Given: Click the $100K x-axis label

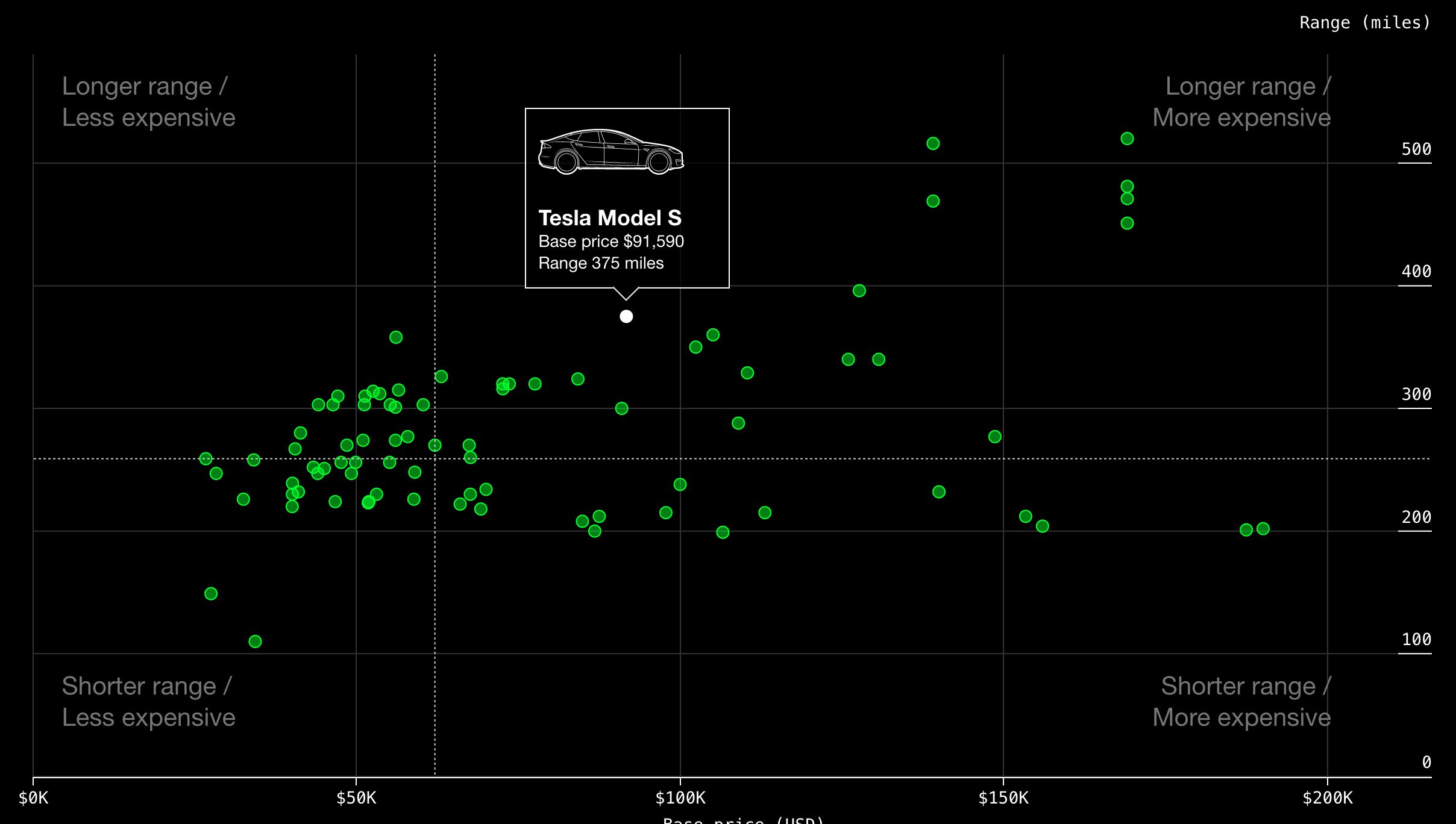Looking at the screenshot, I should (x=680, y=798).
